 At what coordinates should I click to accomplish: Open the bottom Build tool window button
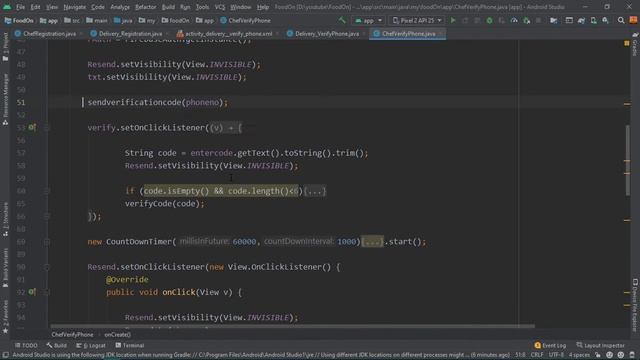[56, 345]
